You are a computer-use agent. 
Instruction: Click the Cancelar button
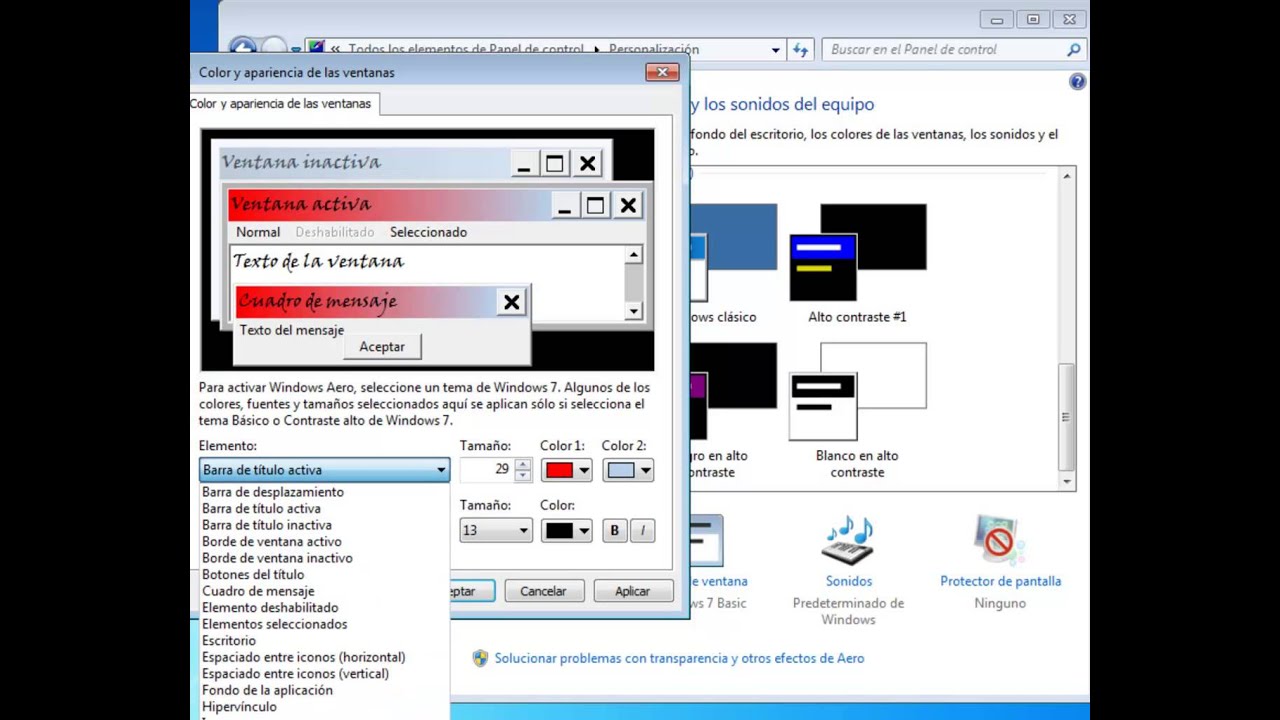pos(543,591)
